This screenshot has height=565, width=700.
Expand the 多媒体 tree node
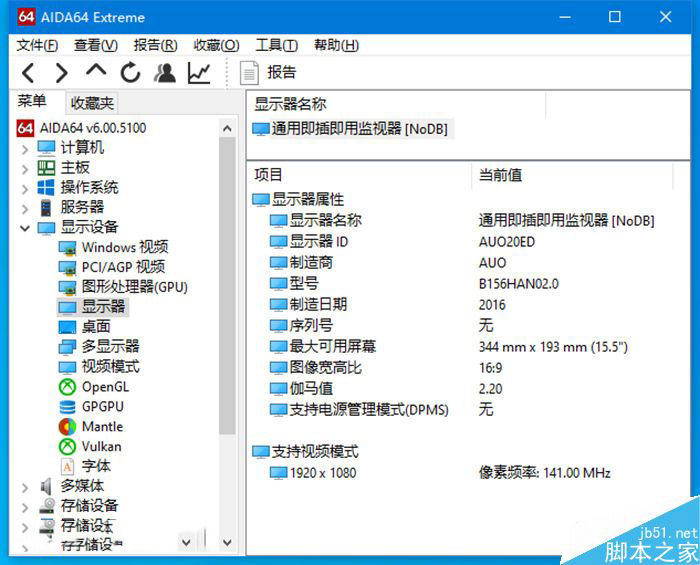tap(25, 487)
